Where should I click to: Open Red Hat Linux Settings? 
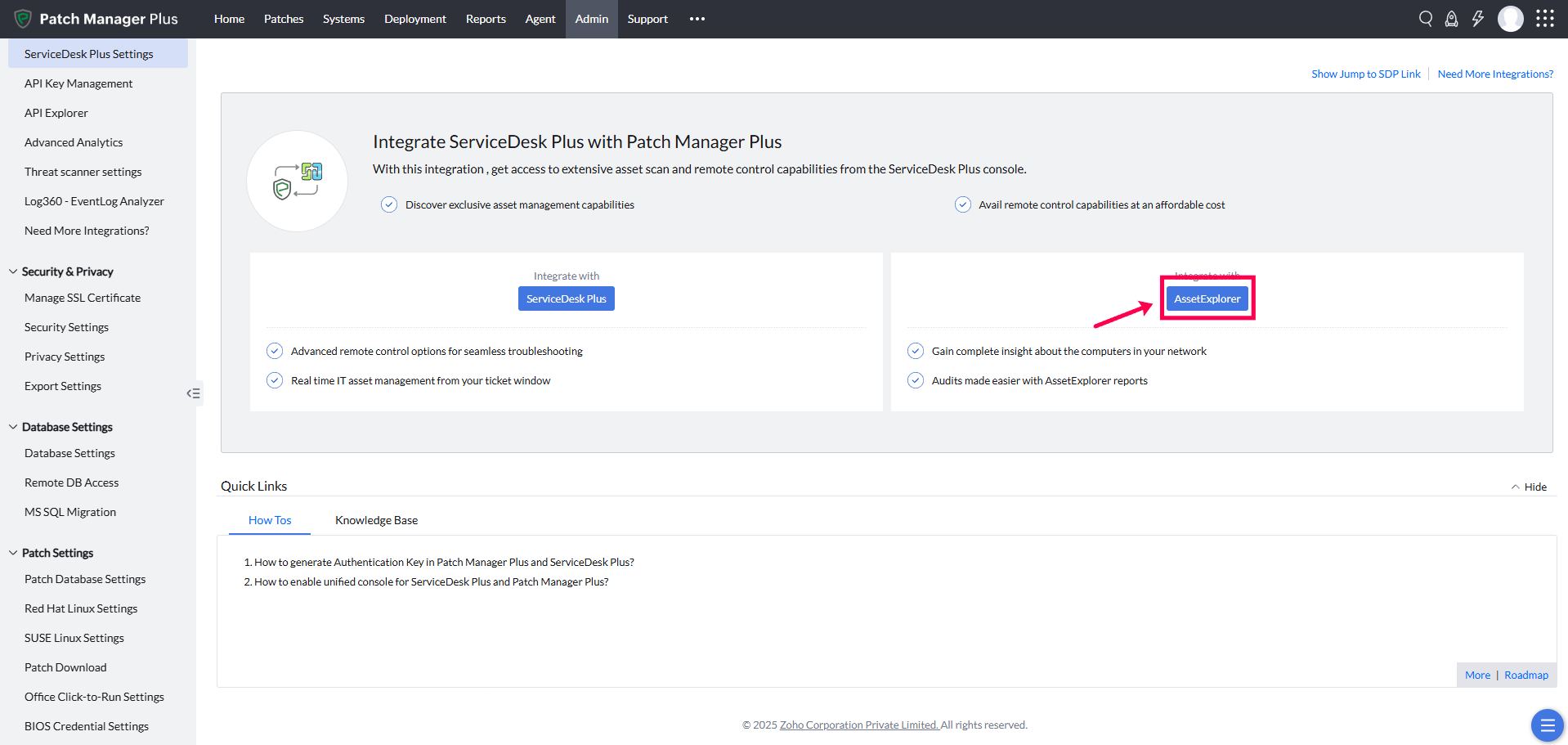click(x=81, y=608)
